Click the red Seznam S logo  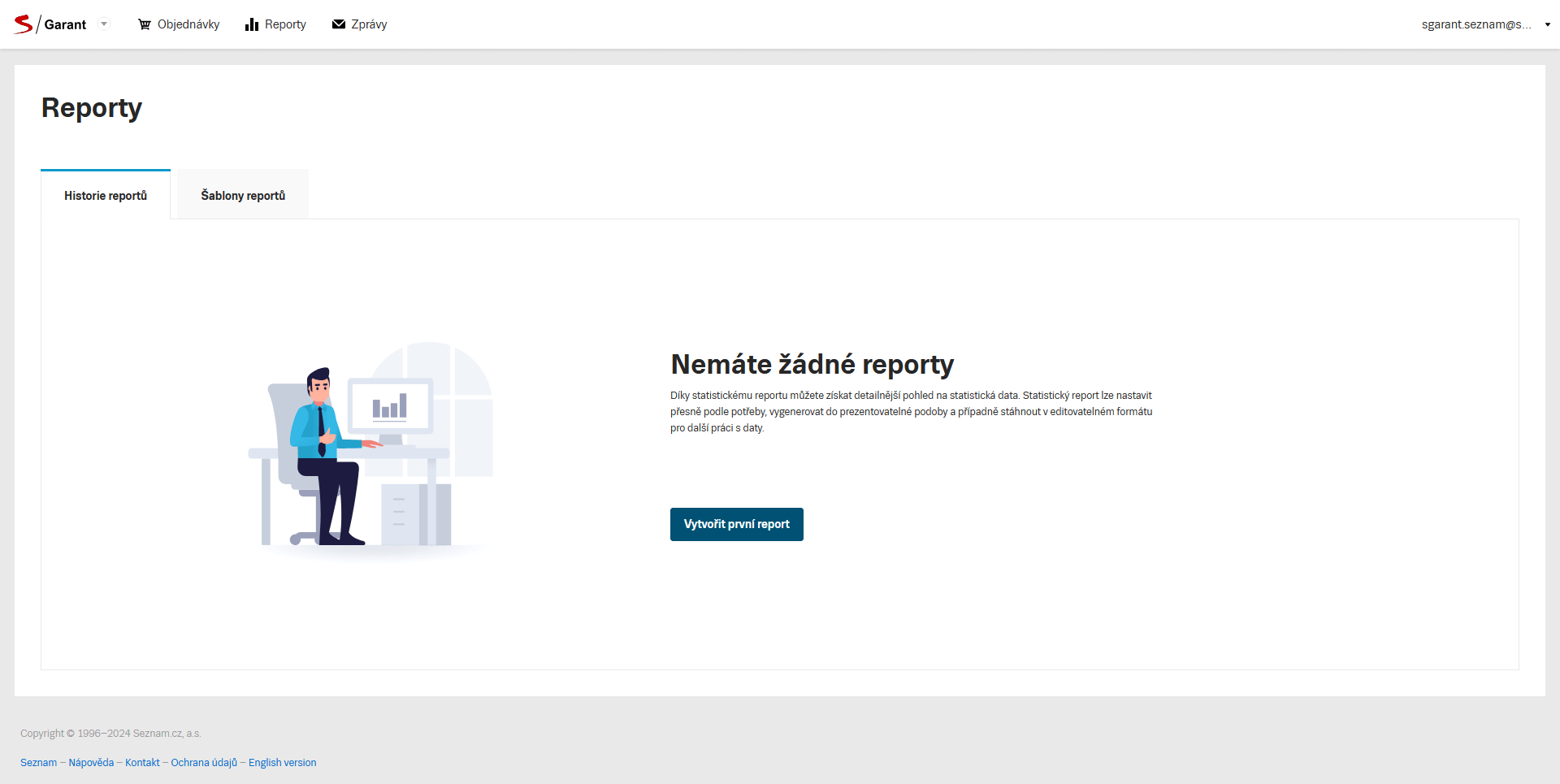(23, 24)
